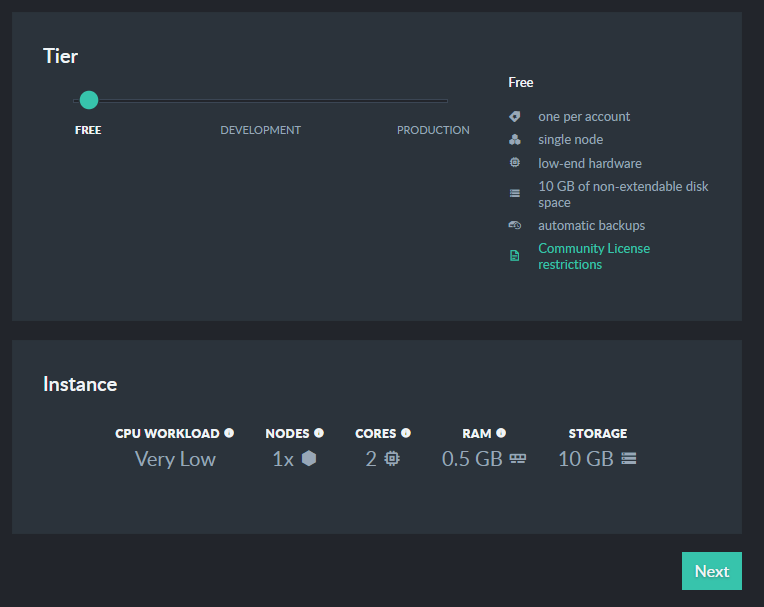Viewport: 764px width, 607px height.
Task: Click the Free title in tier details
Action: 520,82
